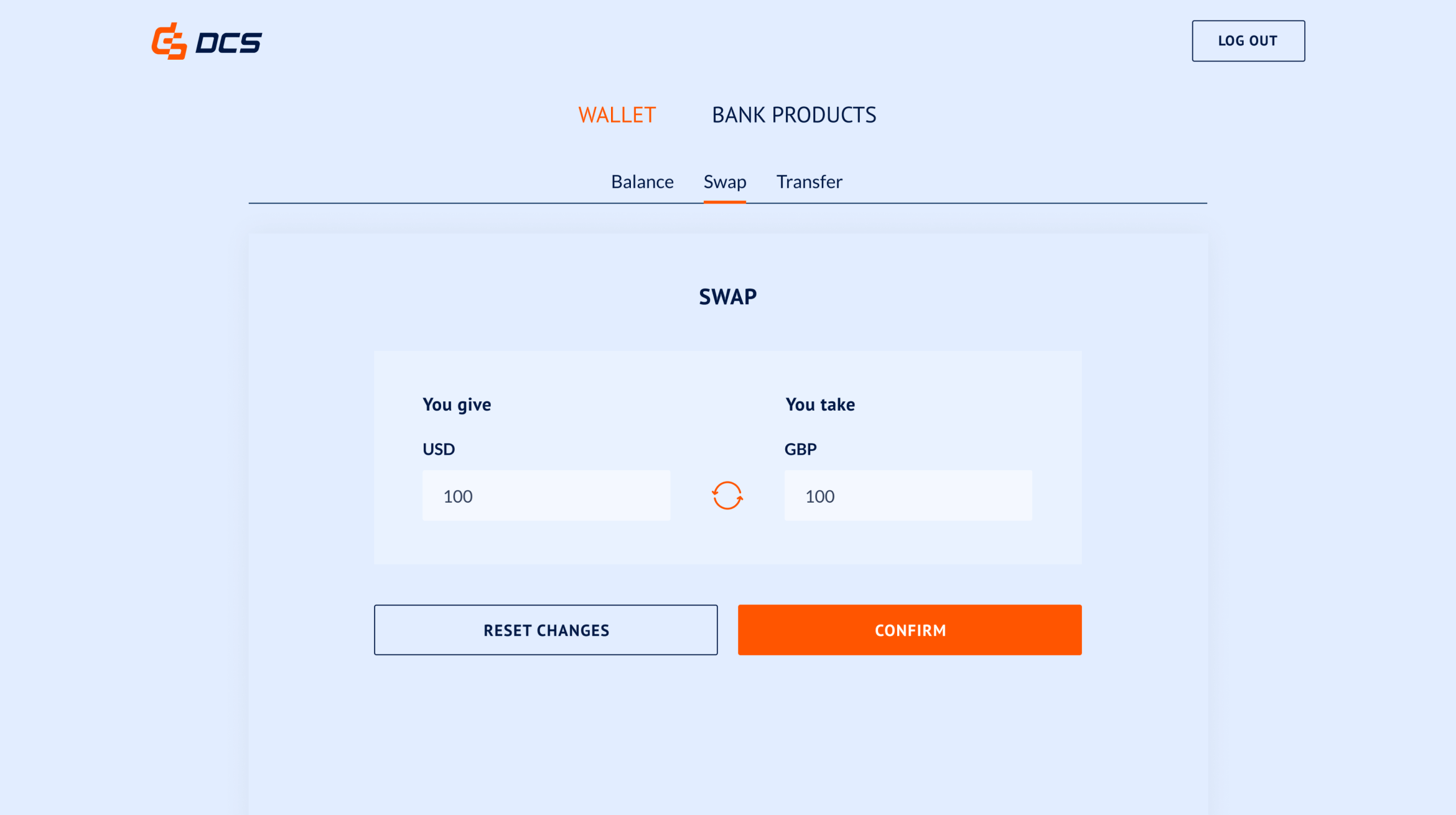This screenshot has width=1456, height=815.
Task: Click the orange DCS logo emblem
Action: tap(169, 42)
